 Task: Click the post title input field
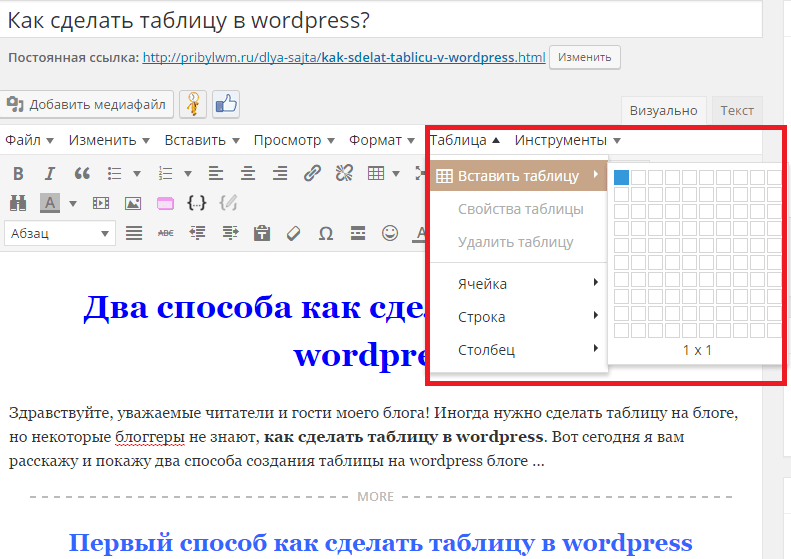(x=381, y=20)
